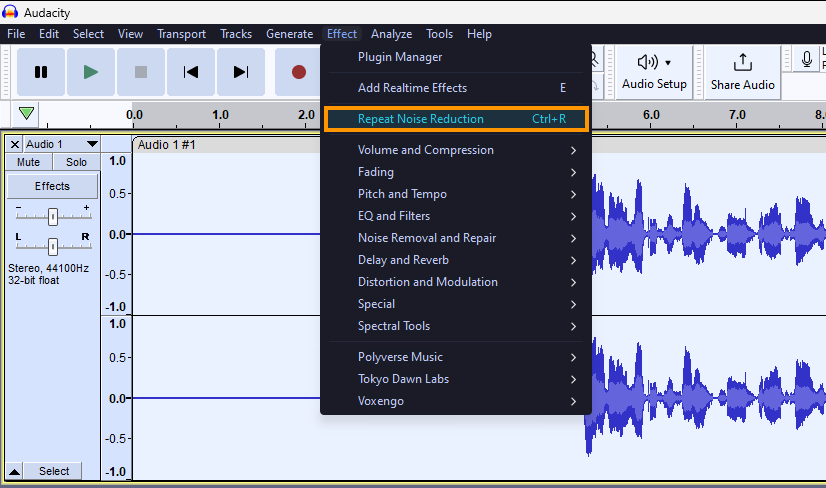Expand the Tokyo Dawn Labs submenu
This screenshot has height=488, width=826.
point(456,379)
